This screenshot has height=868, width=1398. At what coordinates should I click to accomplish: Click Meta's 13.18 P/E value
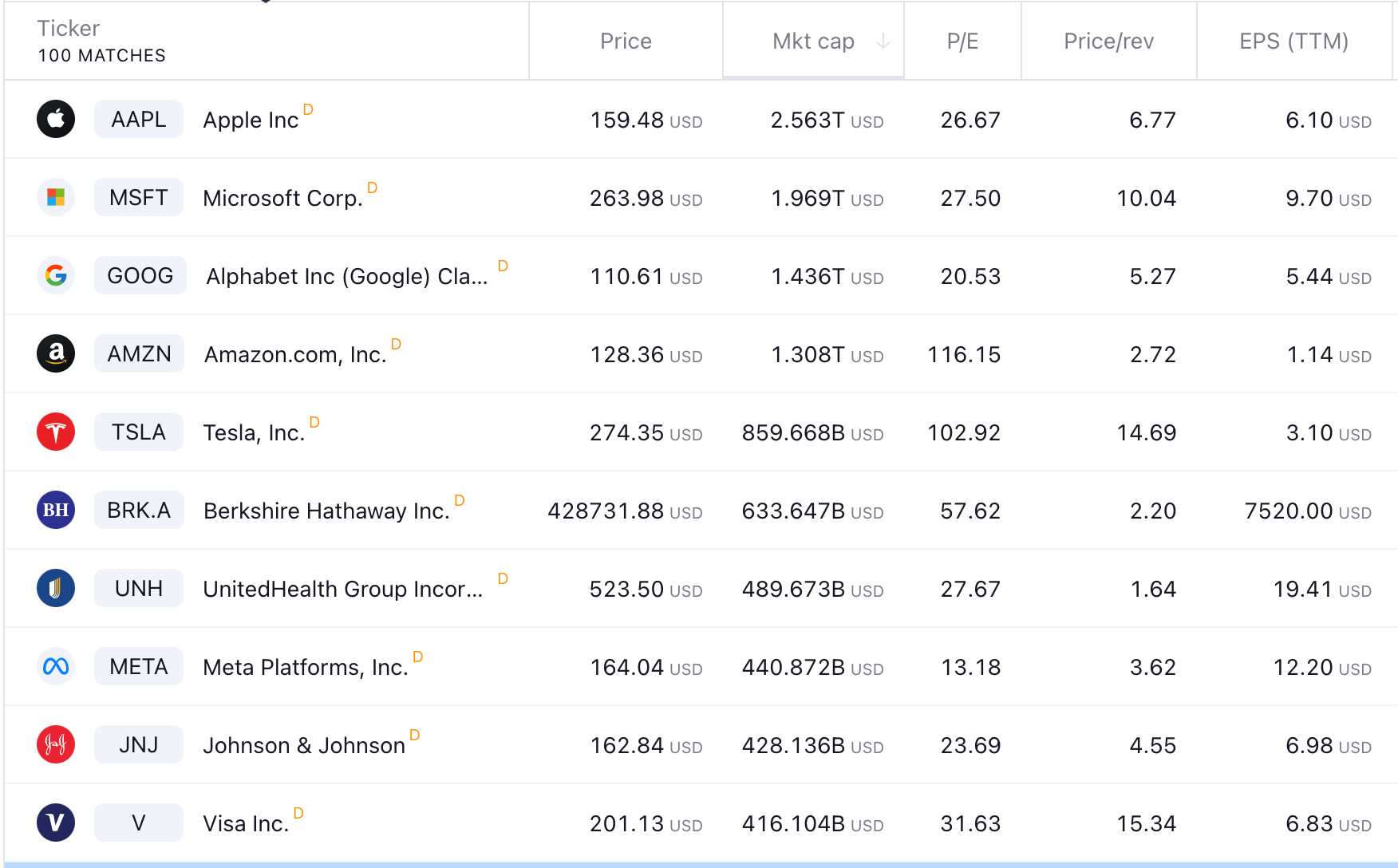970,668
